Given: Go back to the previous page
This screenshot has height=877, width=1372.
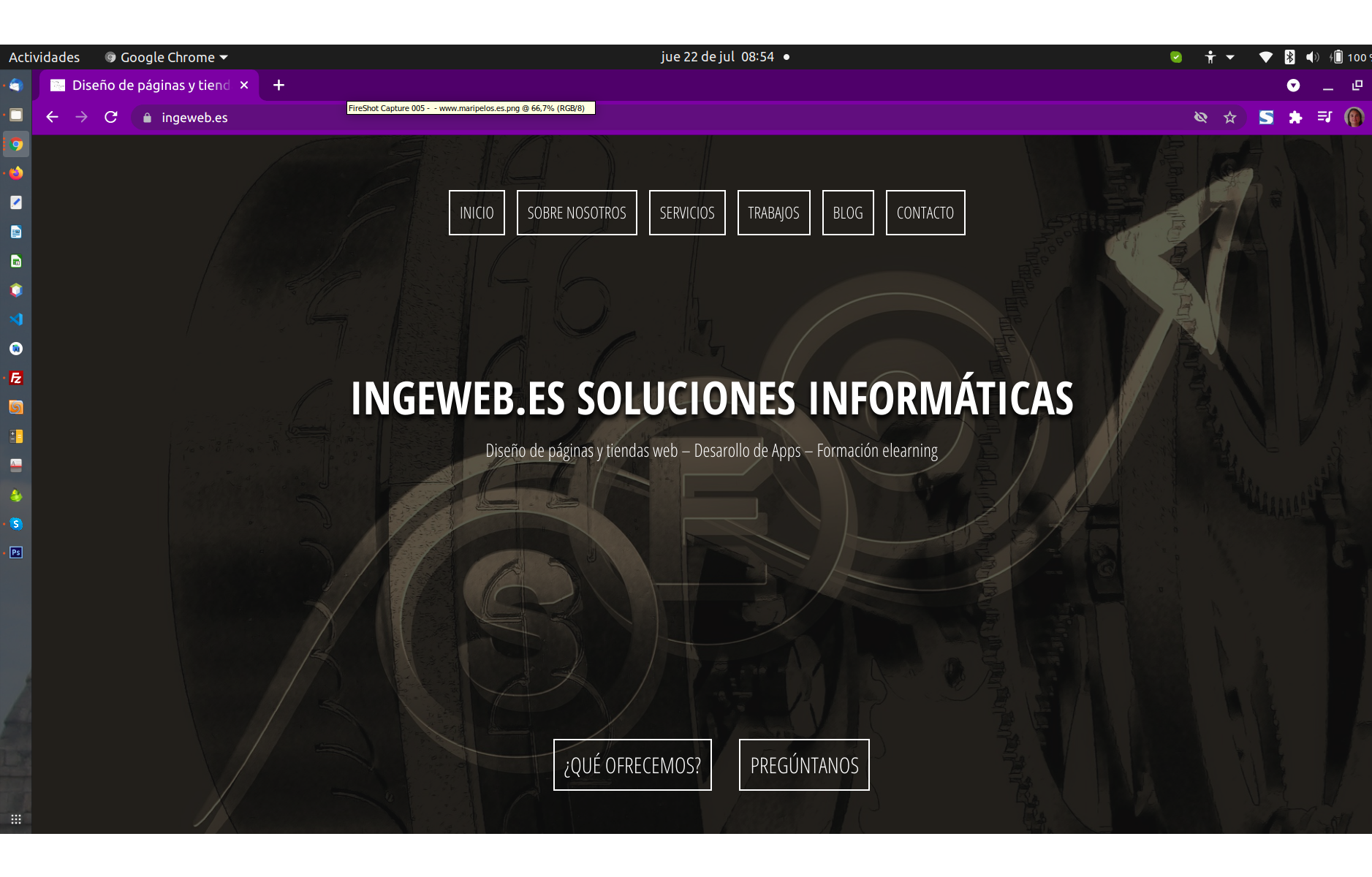Looking at the screenshot, I should click(52, 117).
